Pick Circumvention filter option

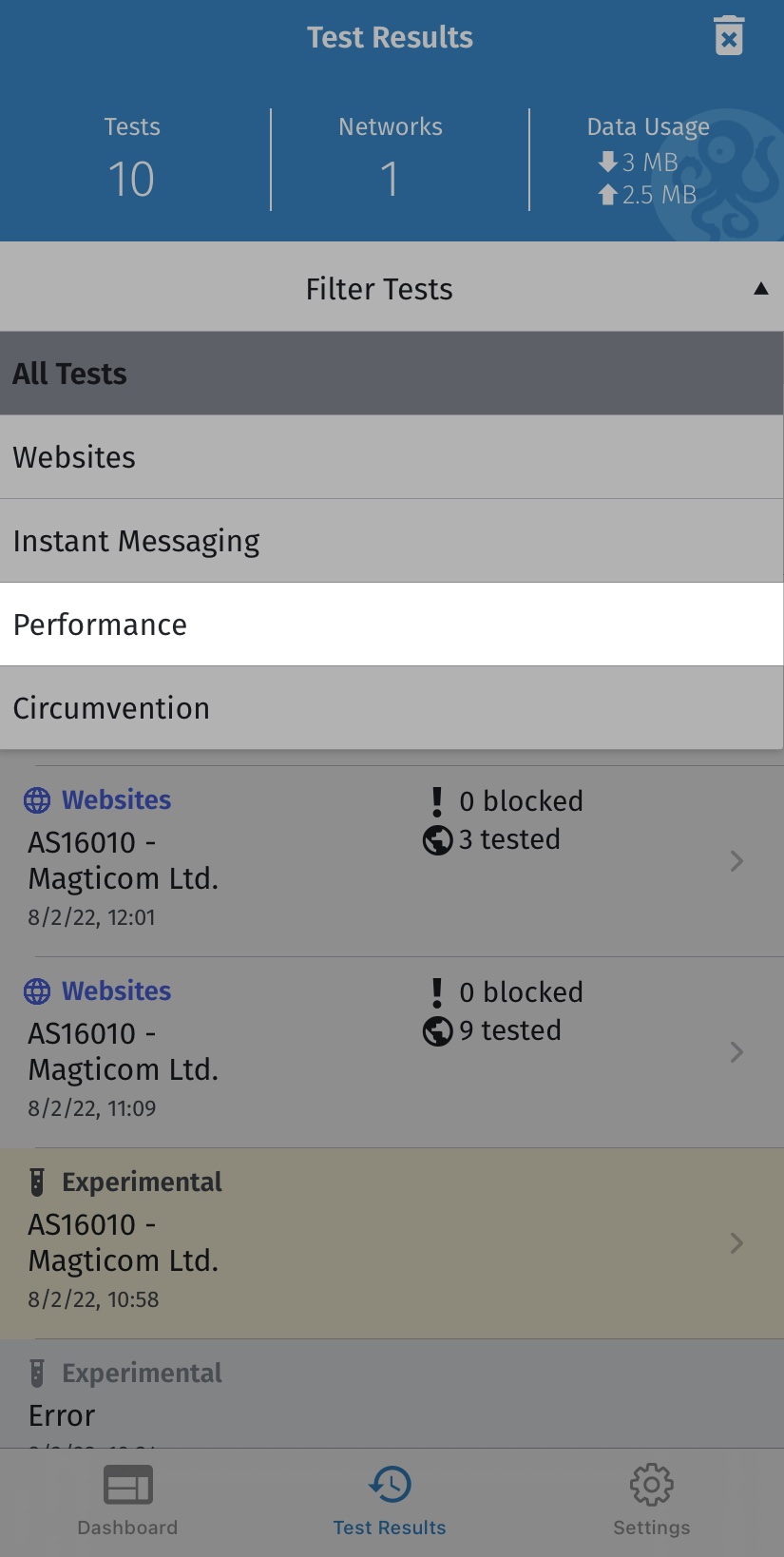coord(392,708)
